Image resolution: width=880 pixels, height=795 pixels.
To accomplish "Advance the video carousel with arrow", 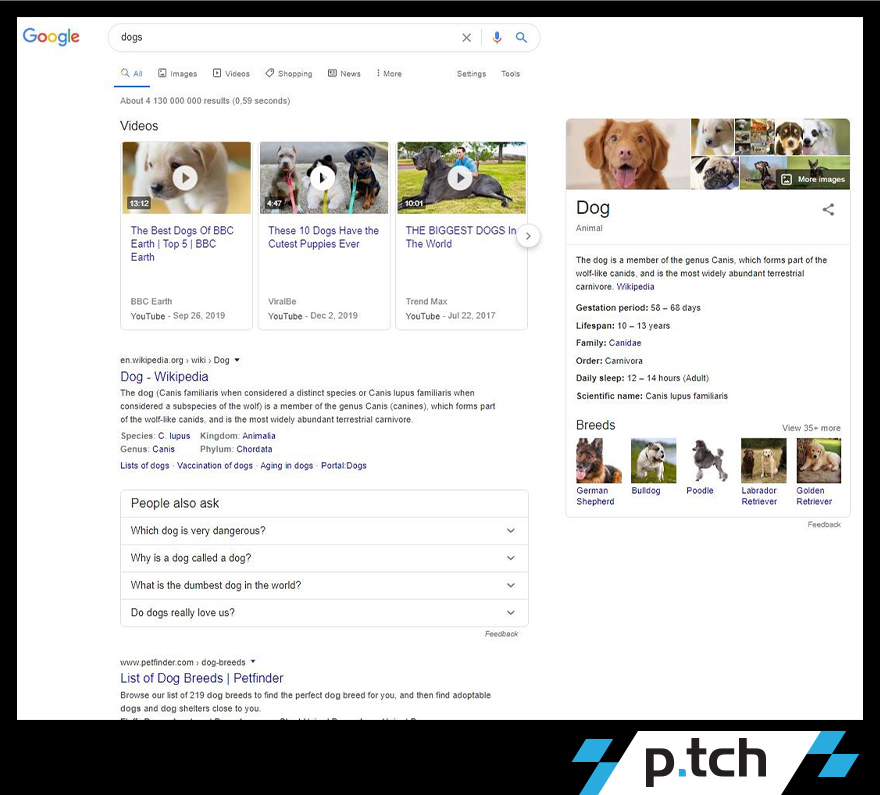I will coord(528,236).
